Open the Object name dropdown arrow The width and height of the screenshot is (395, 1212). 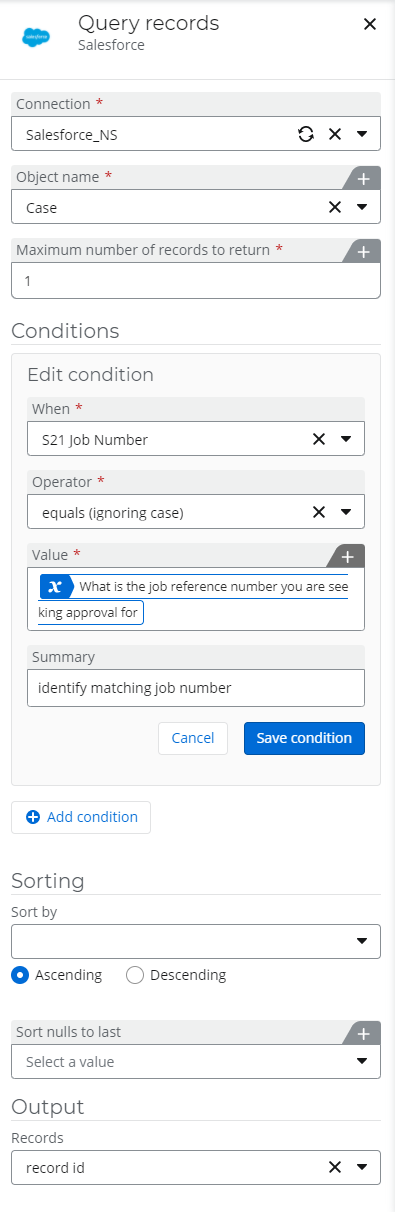(362, 207)
